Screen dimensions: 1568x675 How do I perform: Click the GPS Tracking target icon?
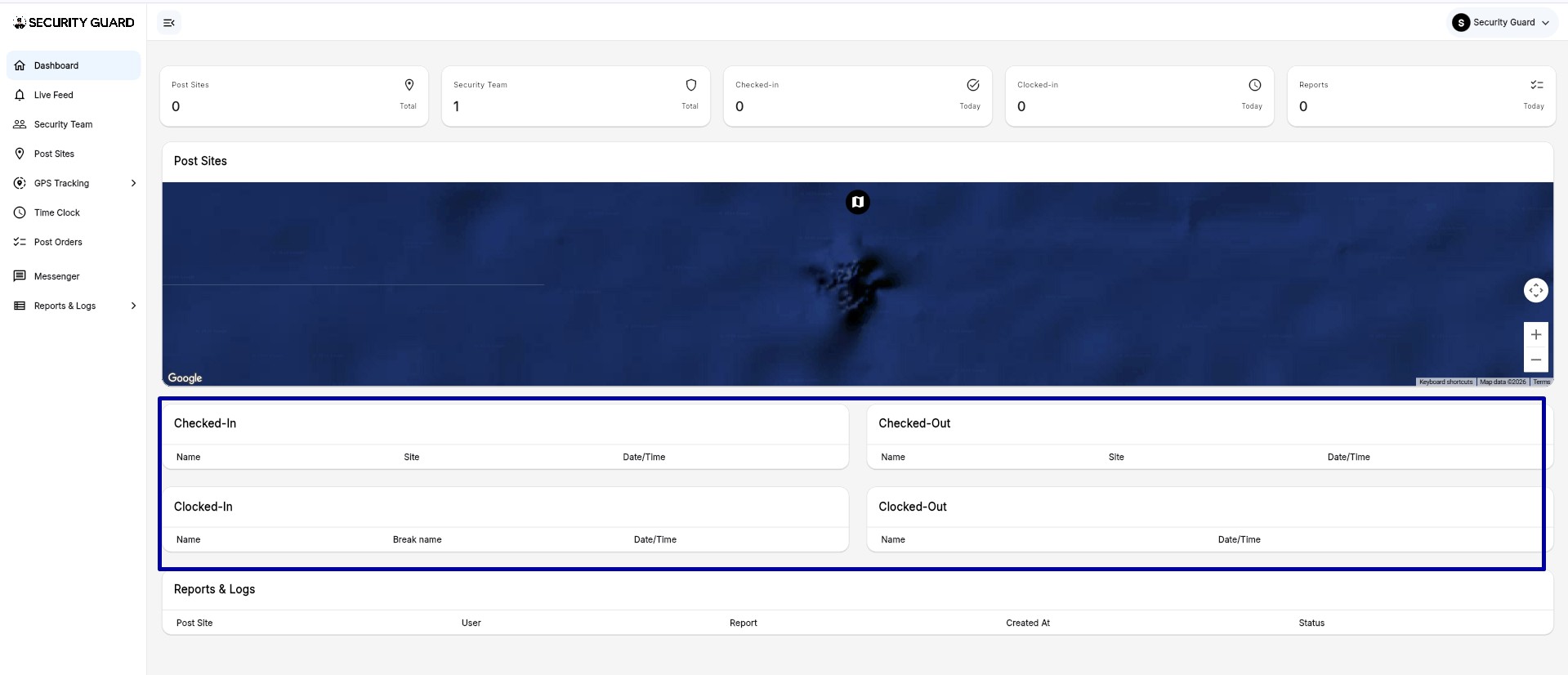(x=20, y=183)
